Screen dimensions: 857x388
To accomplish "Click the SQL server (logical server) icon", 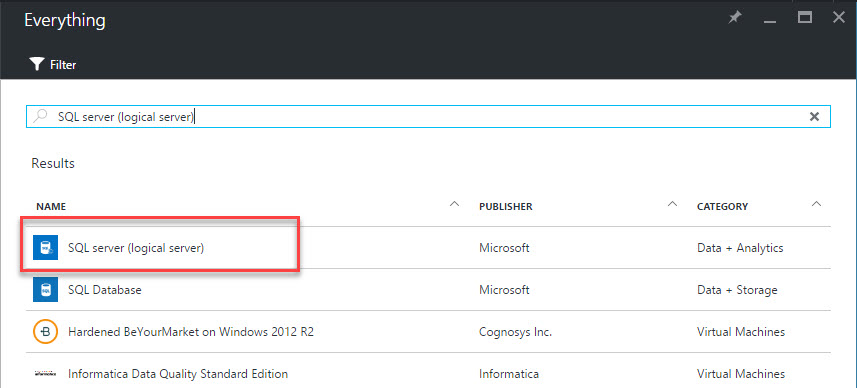I will click(x=45, y=248).
